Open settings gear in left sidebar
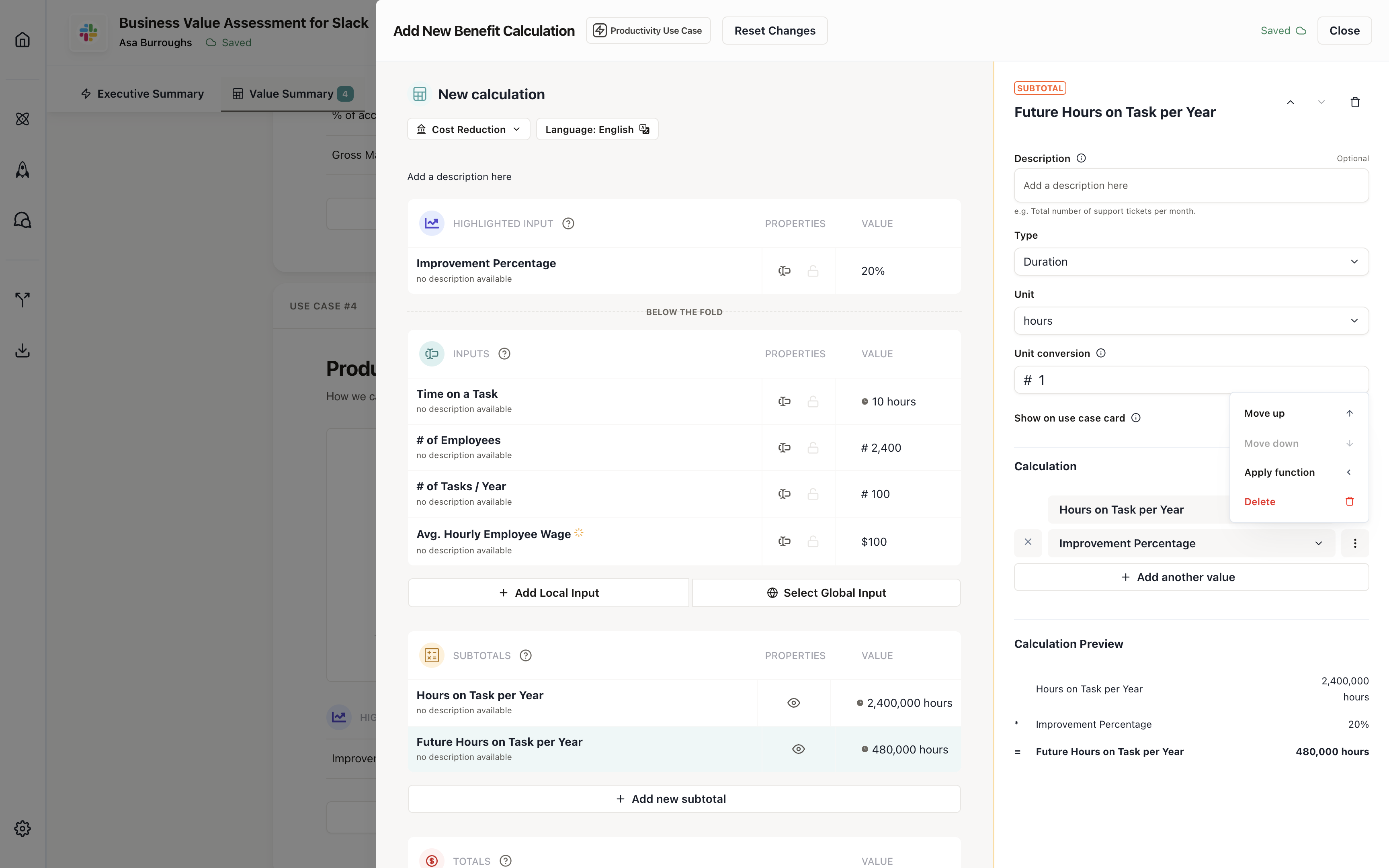The height and width of the screenshot is (868, 1389). click(x=23, y=828)
